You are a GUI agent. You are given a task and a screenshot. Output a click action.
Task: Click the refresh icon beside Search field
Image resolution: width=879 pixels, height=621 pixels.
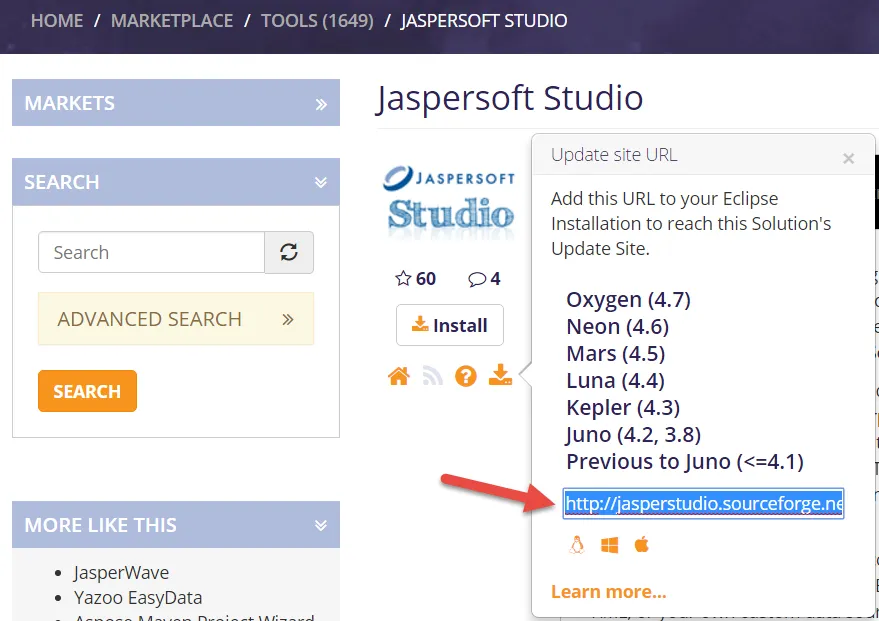pyautogui.click(x=289, y=252)
